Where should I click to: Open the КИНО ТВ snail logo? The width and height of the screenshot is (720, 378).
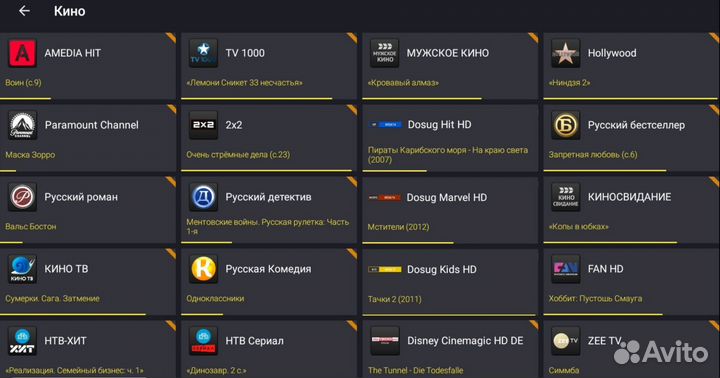(22, 269)
